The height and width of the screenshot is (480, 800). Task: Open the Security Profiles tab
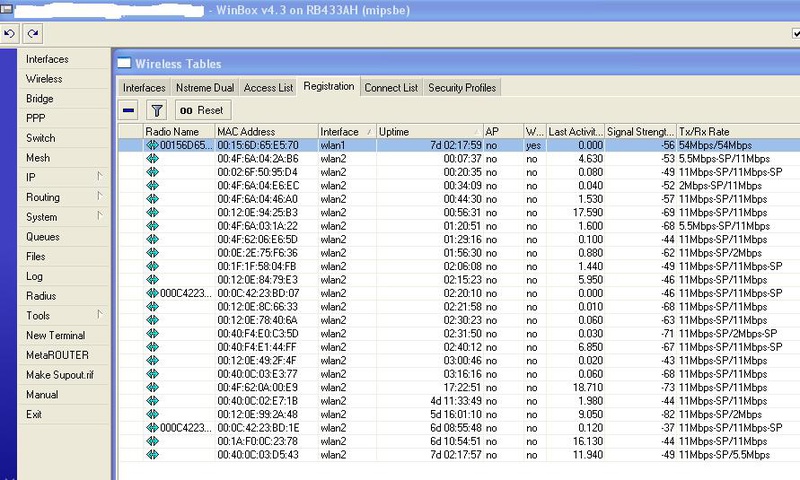pyautogui.click(x=462, y=88)
